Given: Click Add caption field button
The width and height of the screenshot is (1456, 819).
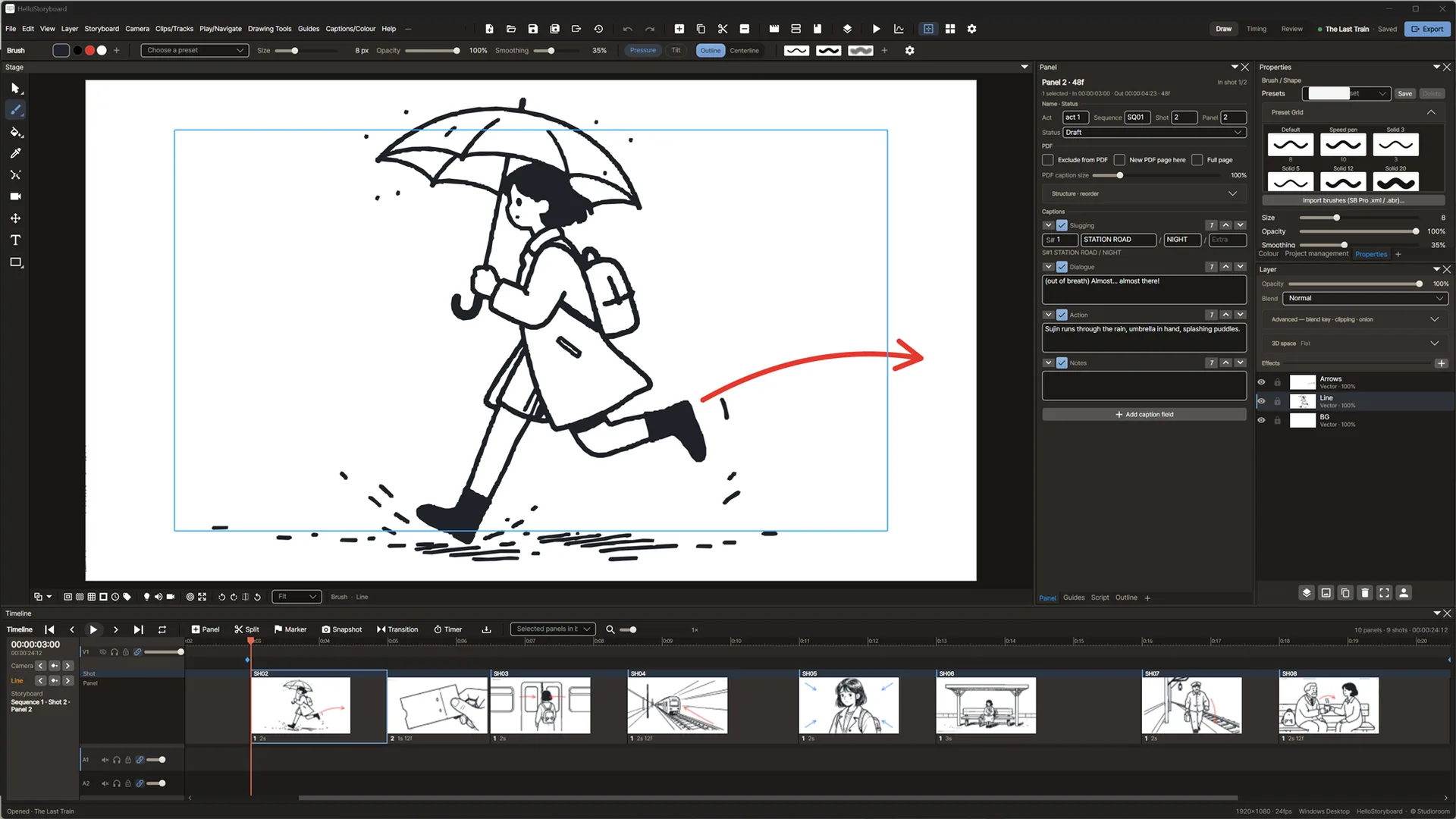Looking at the screenshot, I should point(1144,415).
